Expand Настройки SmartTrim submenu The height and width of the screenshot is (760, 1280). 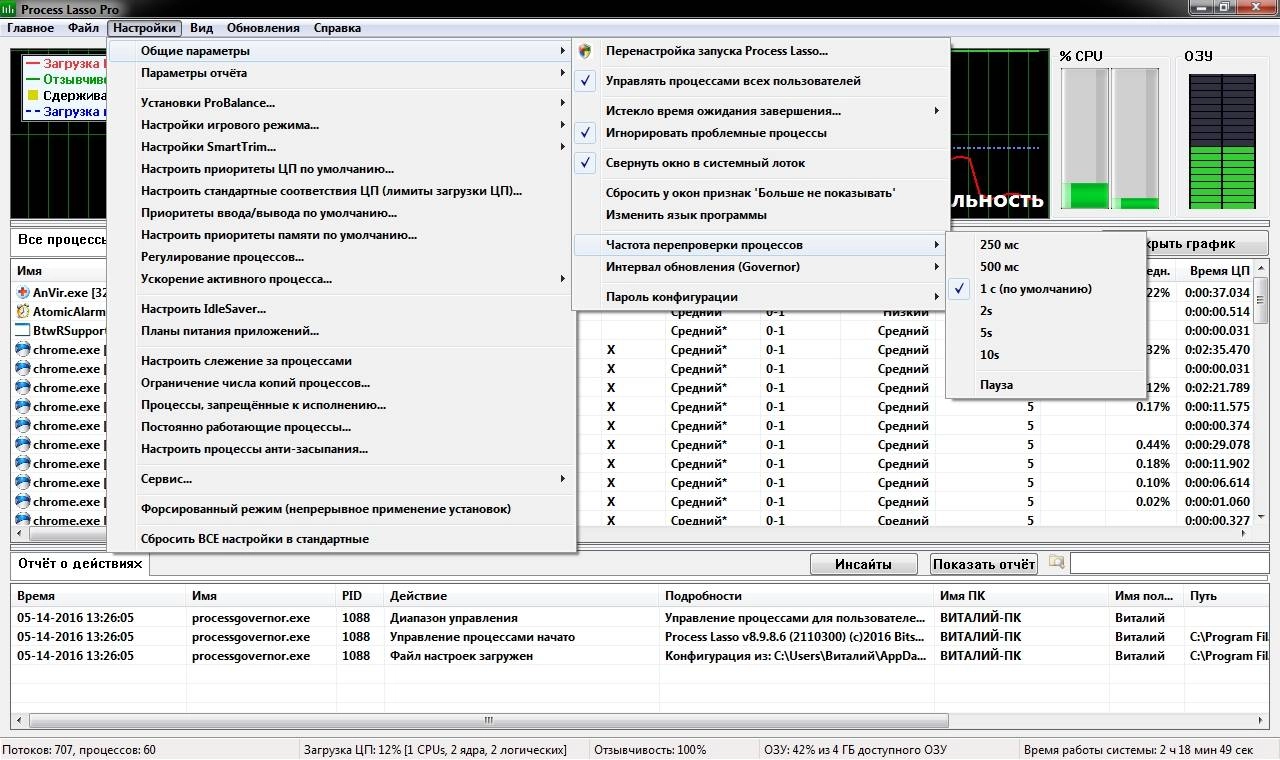click(342, 147)
